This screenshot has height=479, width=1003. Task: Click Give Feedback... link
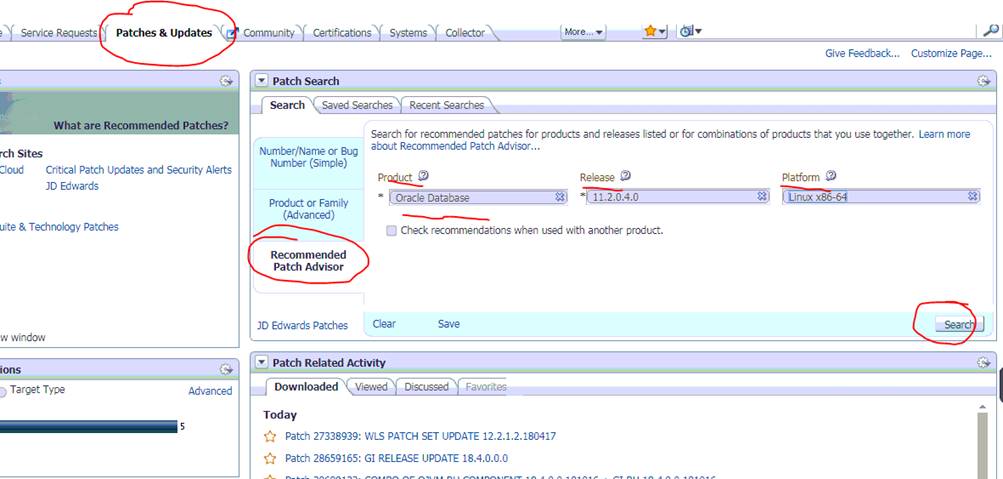[862, 53]
